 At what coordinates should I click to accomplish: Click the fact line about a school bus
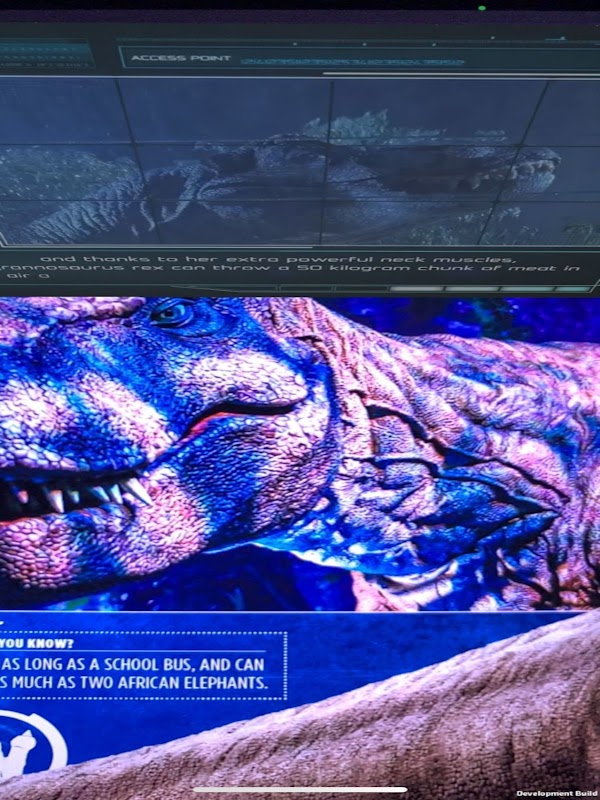pos(133,665)
